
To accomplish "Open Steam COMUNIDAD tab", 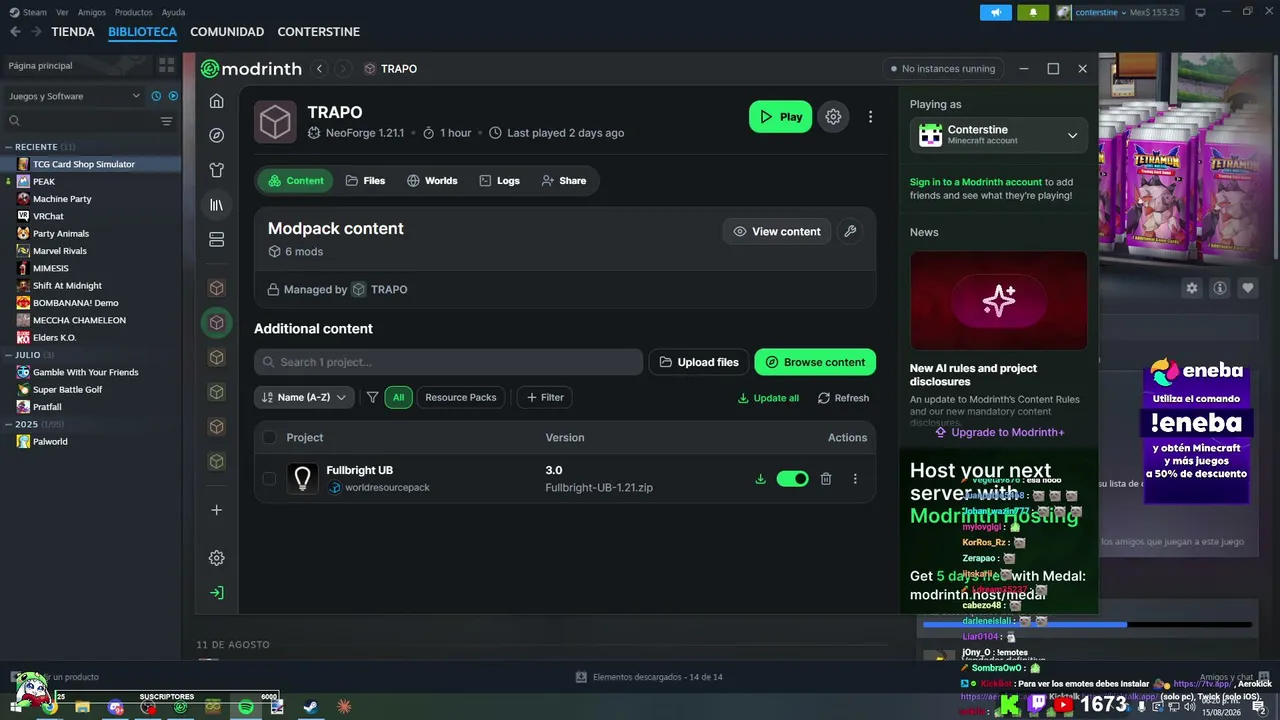I will 227,32.
